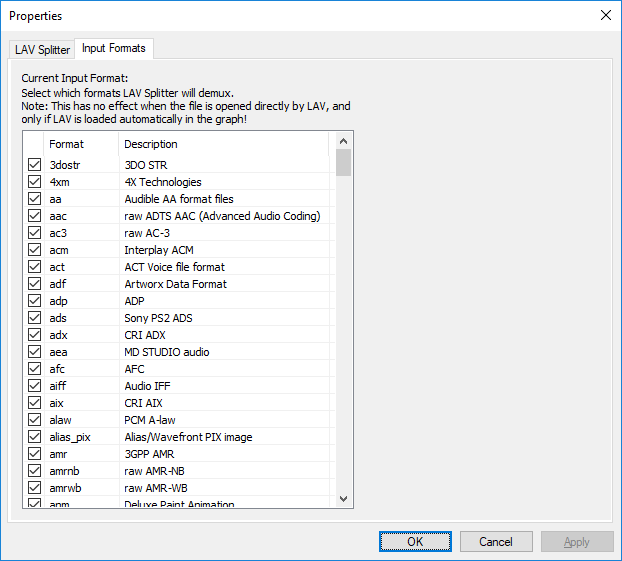The image size is (622, 561).
Task: Select the 'Sony PS2 ADS' description
Action: click(x=158, y=318)
